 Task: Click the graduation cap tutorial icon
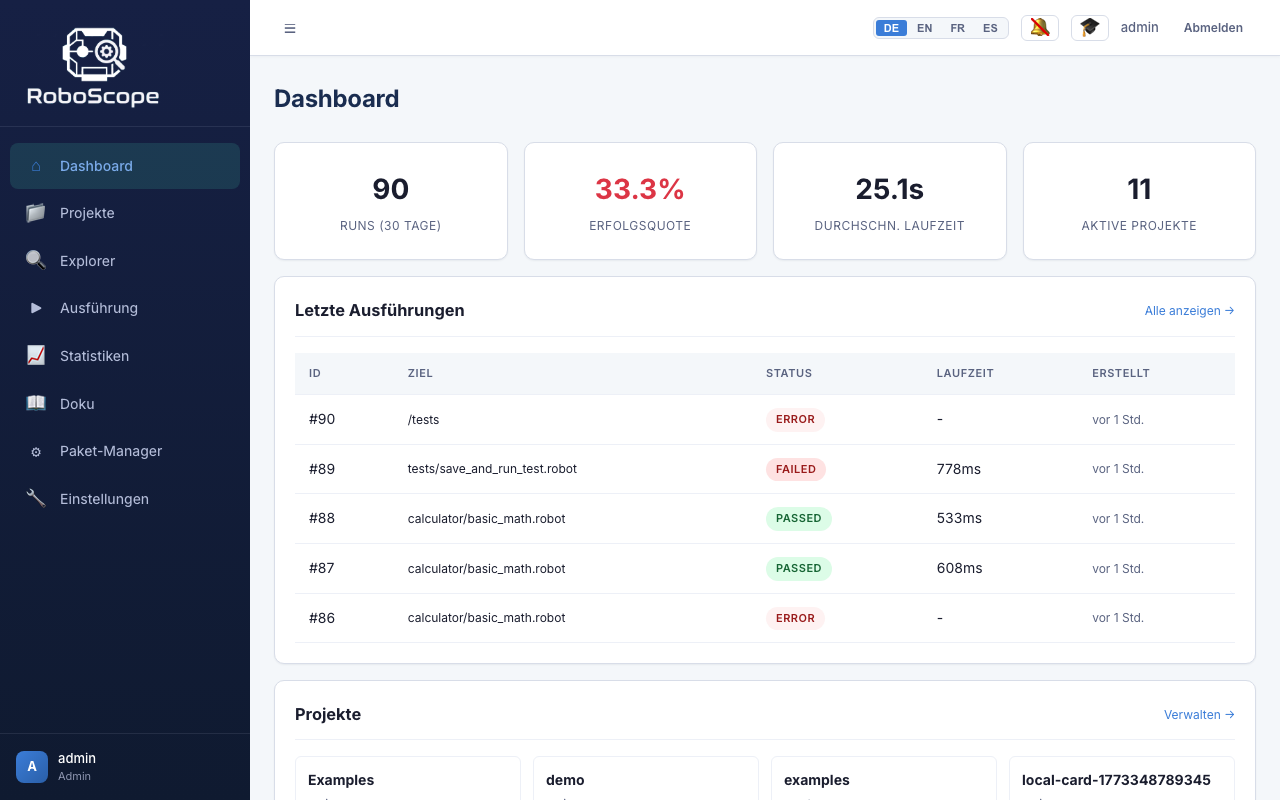(1089, 27)
